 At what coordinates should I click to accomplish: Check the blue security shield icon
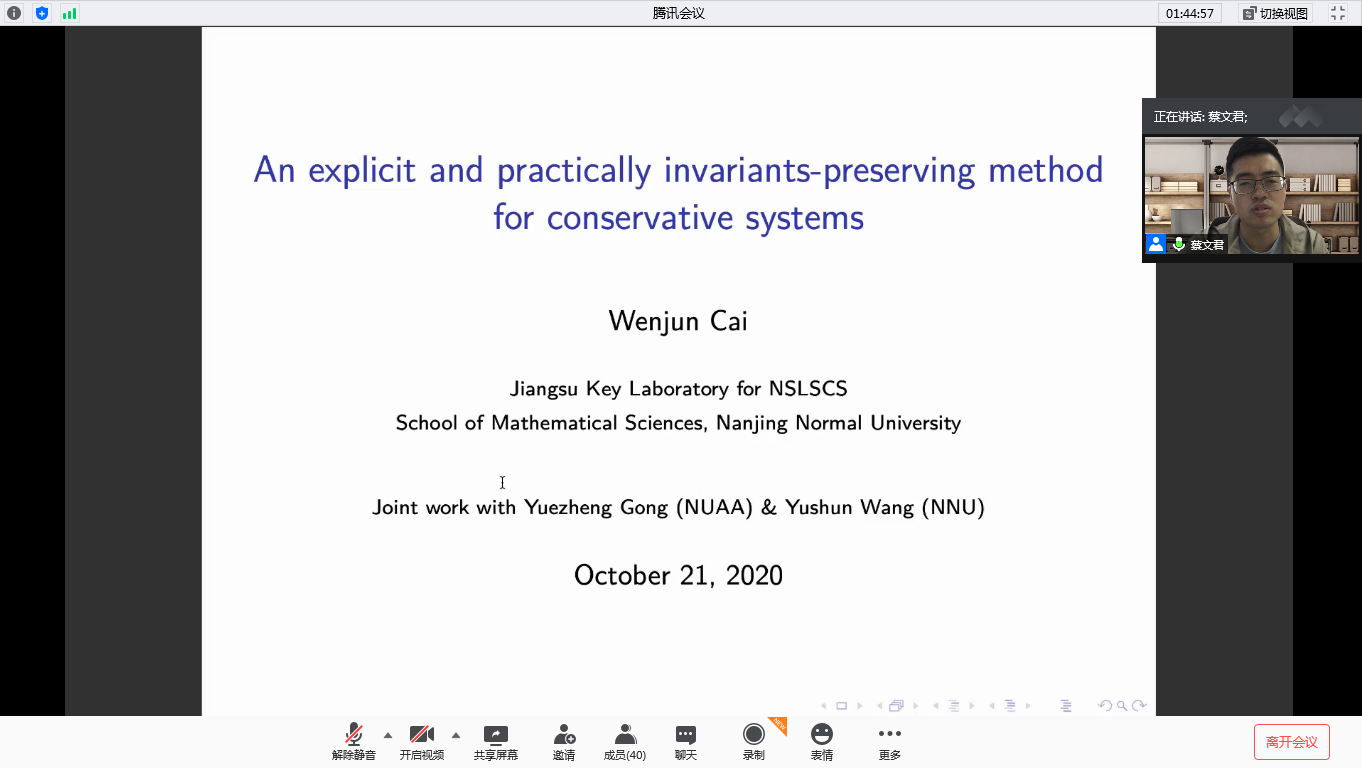41,13
